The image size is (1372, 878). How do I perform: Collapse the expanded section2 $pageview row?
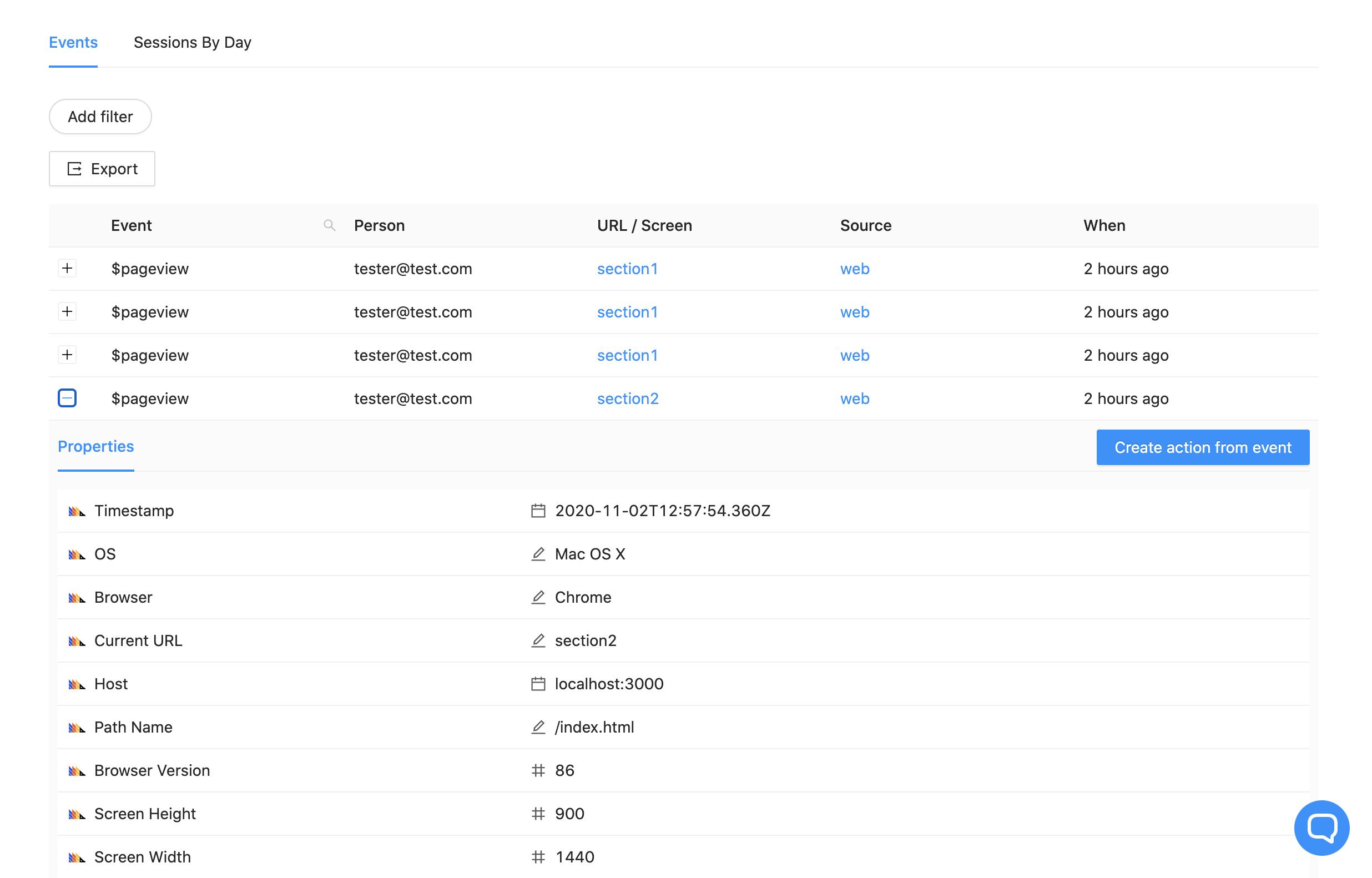[67, 398]
